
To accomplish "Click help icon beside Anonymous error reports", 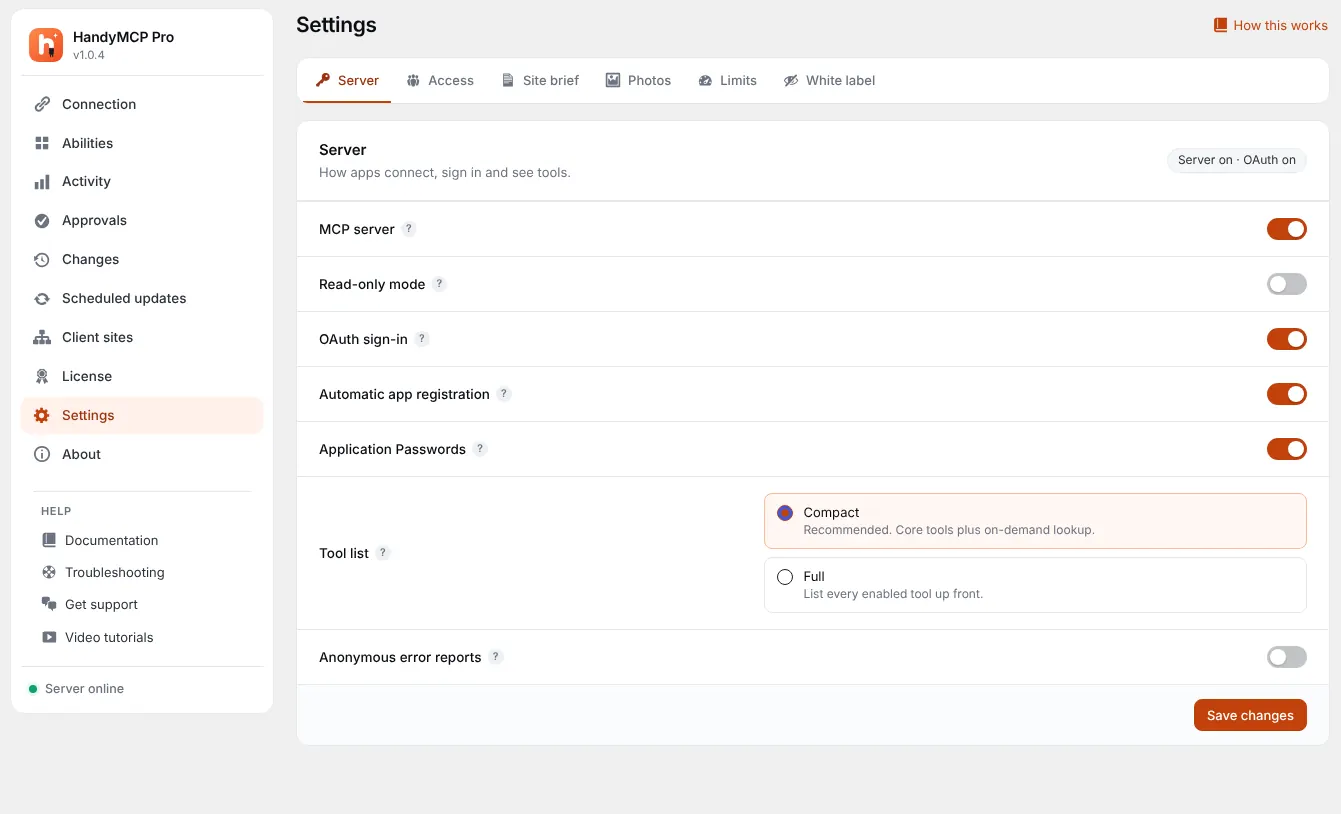I will 496,657.
